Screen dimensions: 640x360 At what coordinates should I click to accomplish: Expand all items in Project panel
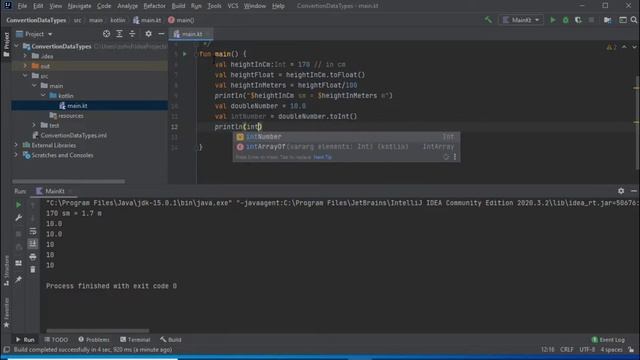tap(119, 34)
